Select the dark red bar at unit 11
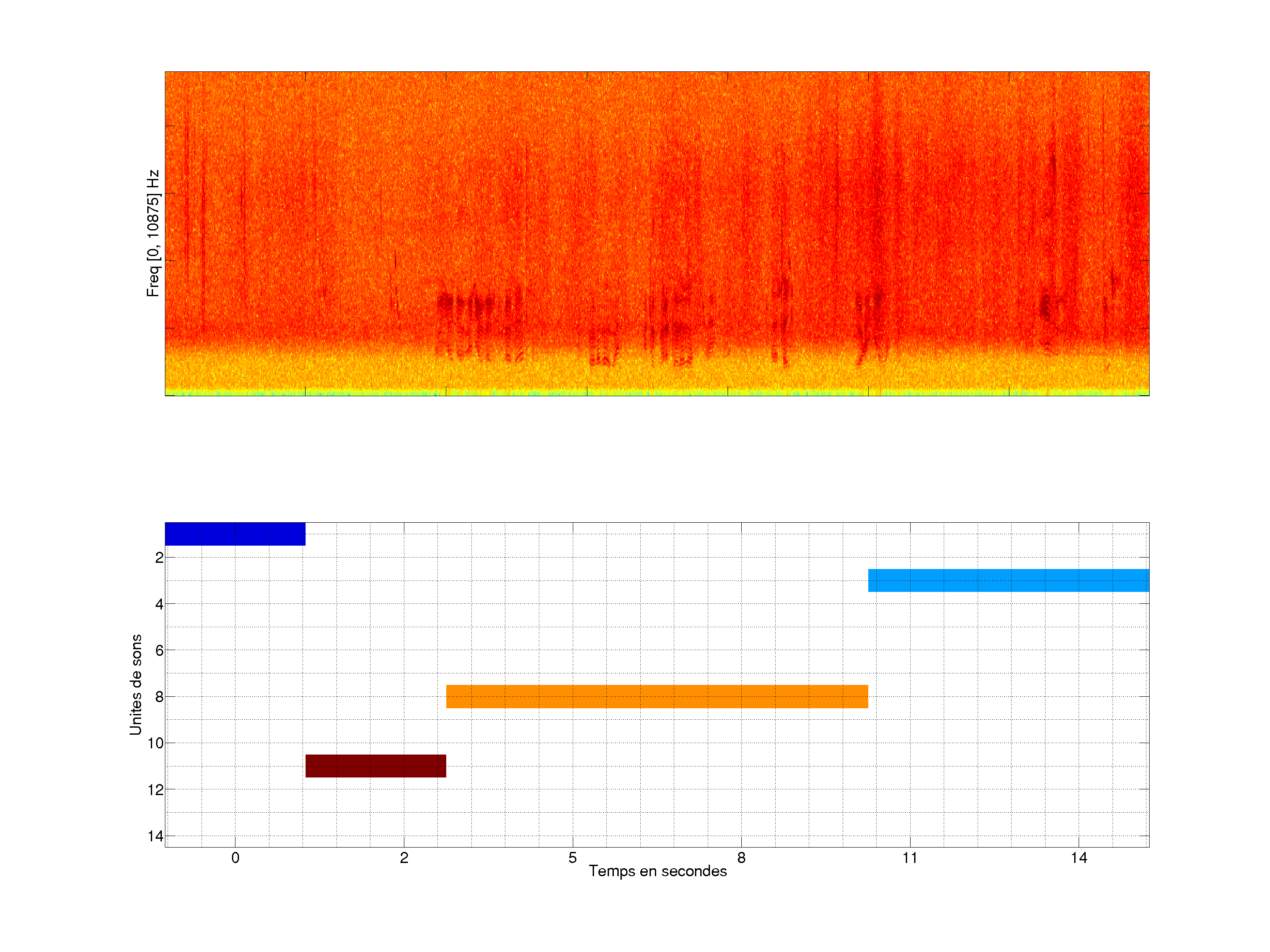Image resolution: width=1270 pixels, height=952 pixels. coord(376,766)
